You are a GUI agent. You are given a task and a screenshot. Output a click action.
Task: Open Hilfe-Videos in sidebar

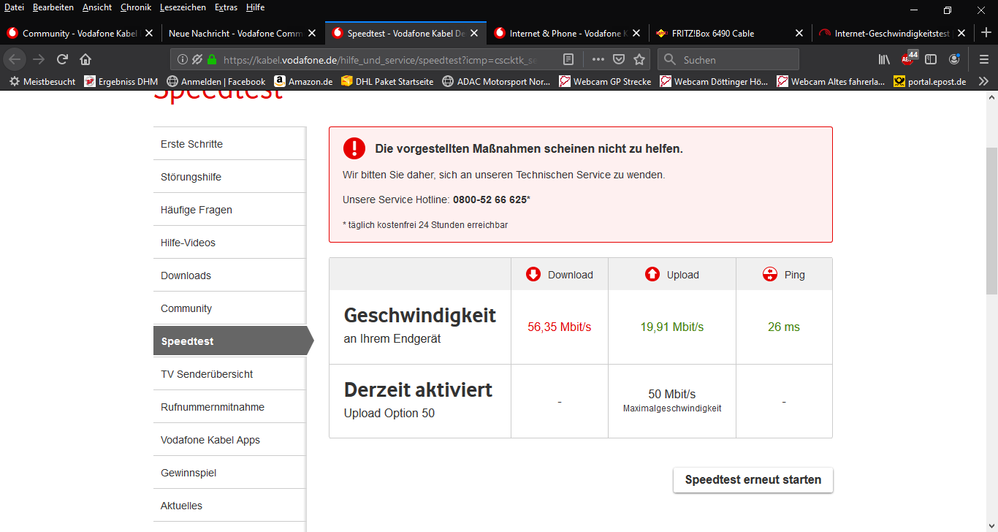pyautogui.click(x=229, y=242)
